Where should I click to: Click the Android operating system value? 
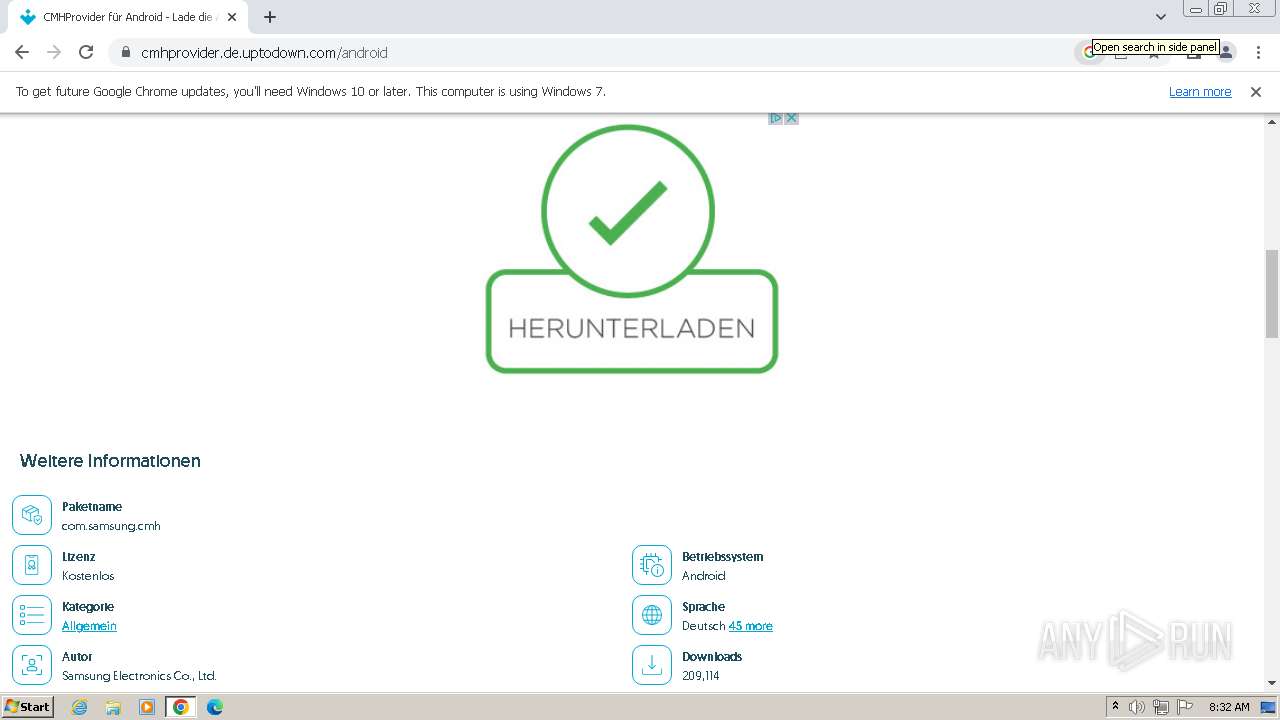tap(704, 576)
